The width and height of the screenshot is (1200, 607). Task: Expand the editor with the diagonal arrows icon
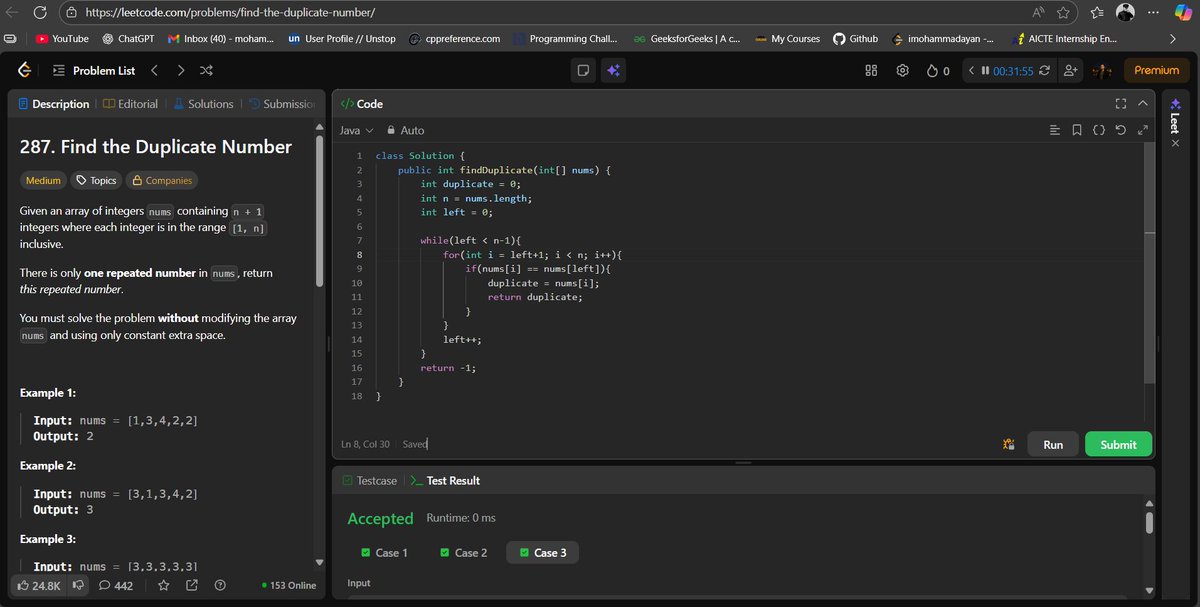coord(1141,131)
